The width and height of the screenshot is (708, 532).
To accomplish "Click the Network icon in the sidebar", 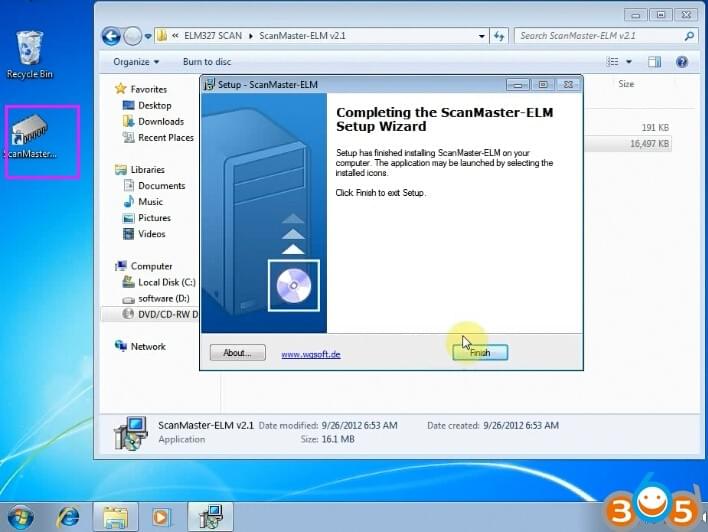I will pyautogui.click(x=121, y=346).
